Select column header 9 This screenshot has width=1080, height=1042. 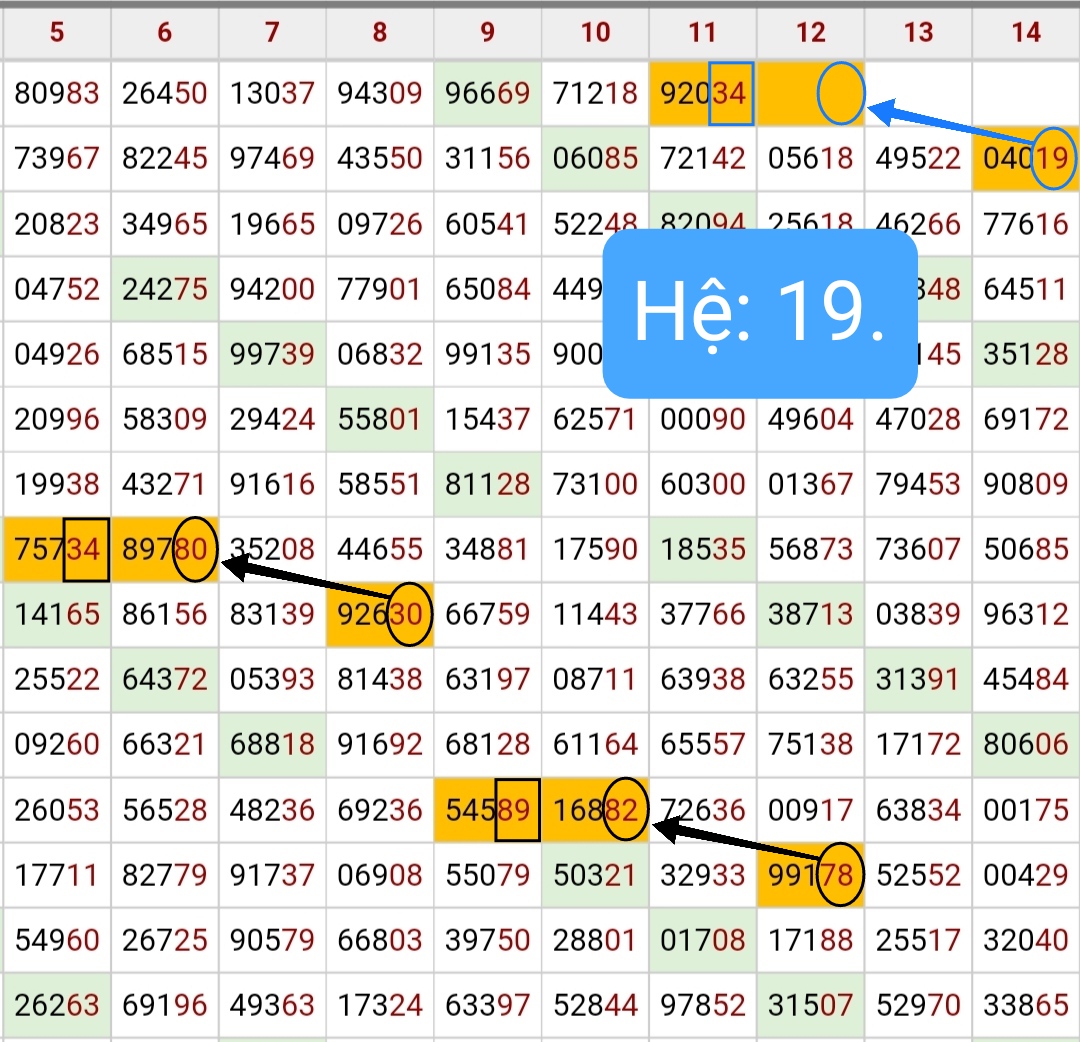pyautogui.click(x=487, y=32)
